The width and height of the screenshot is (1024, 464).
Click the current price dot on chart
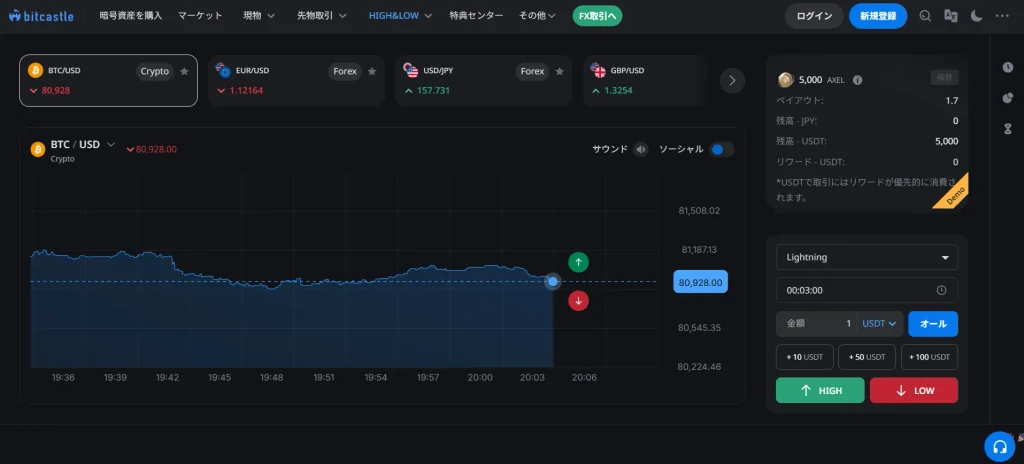tap(553, 282)
